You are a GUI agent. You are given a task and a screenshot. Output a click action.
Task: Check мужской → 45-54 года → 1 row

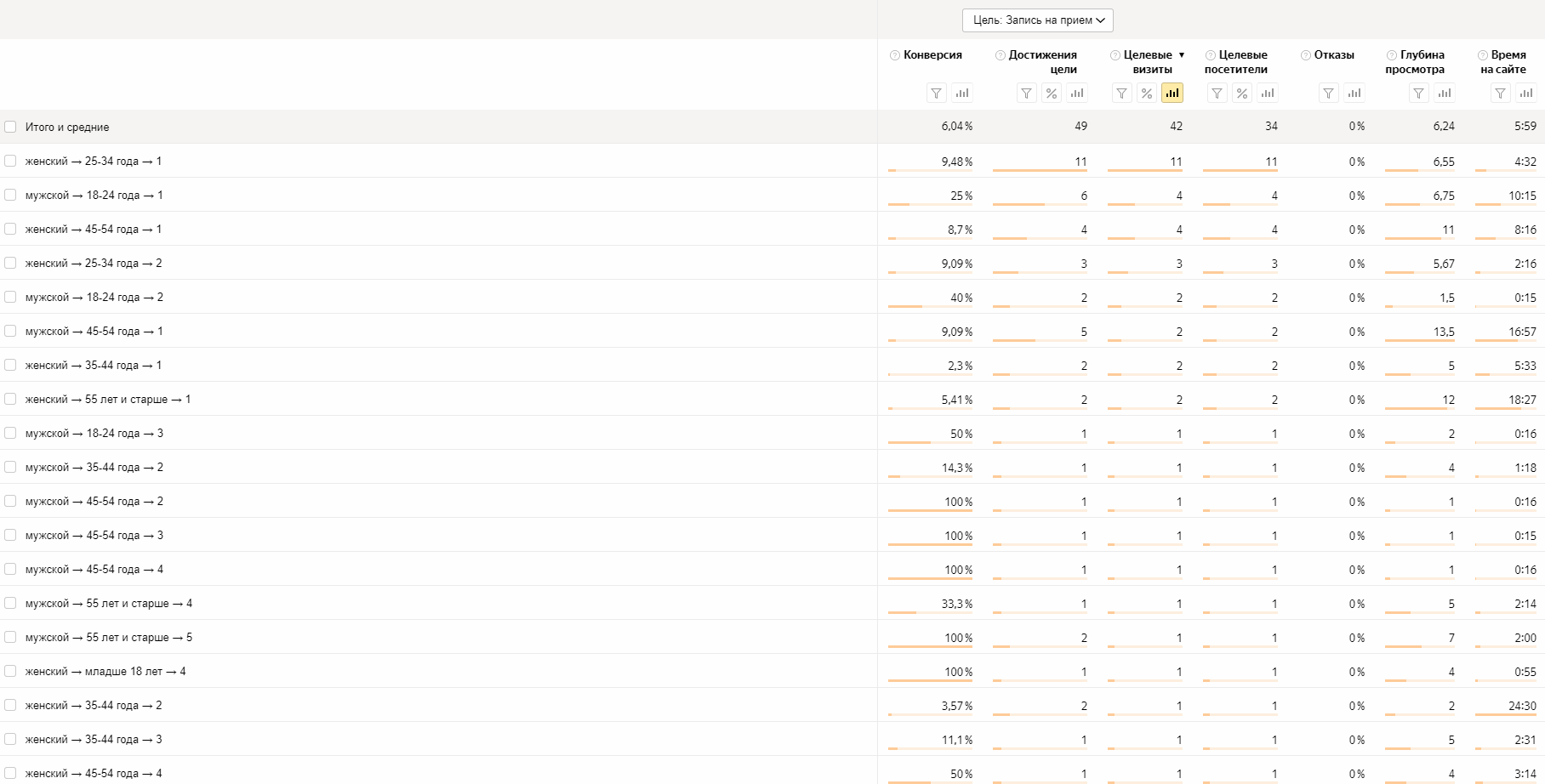click(10, 331)
